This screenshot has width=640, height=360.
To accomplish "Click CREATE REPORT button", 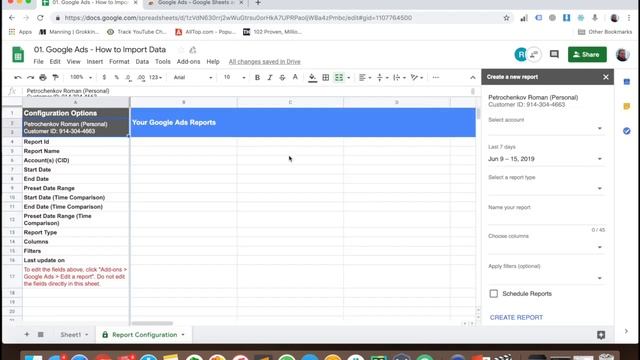I will (516, 317).
